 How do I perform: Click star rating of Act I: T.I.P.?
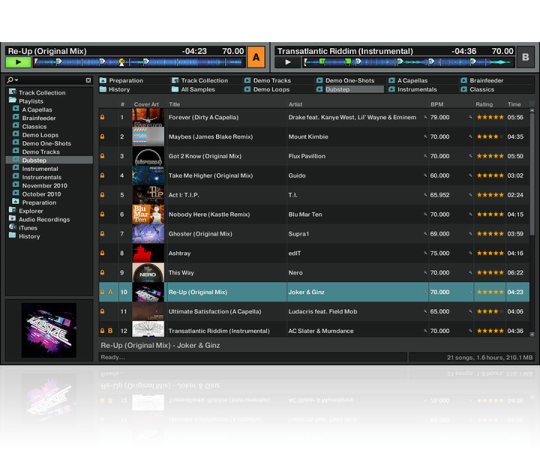pyautogui.click(x=490, y=195)
